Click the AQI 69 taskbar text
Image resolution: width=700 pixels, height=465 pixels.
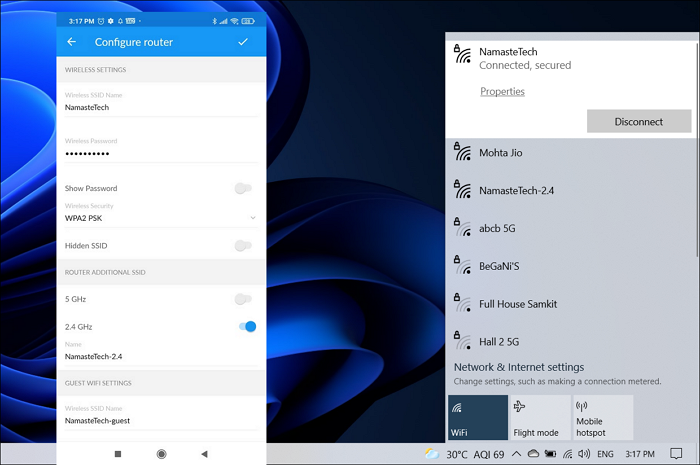click(488, 454)
